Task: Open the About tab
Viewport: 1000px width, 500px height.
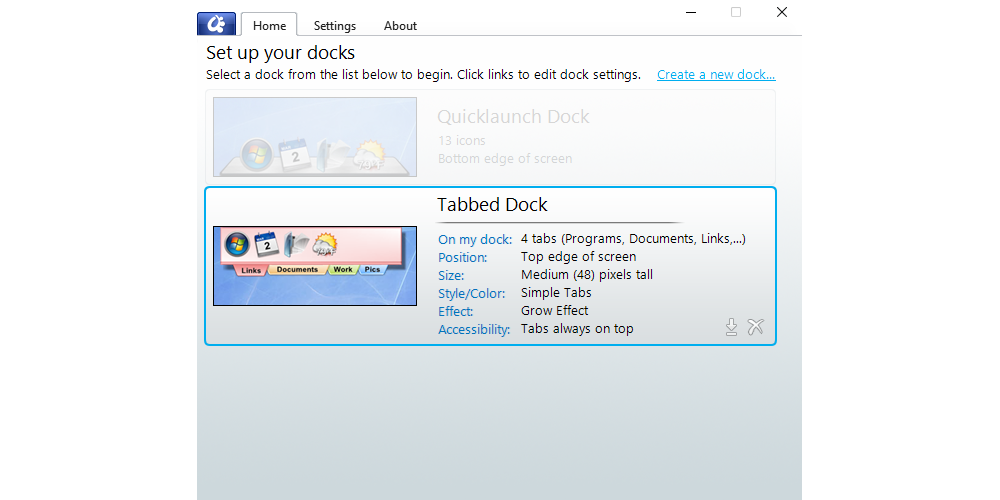Action: [x=400, y=26]
